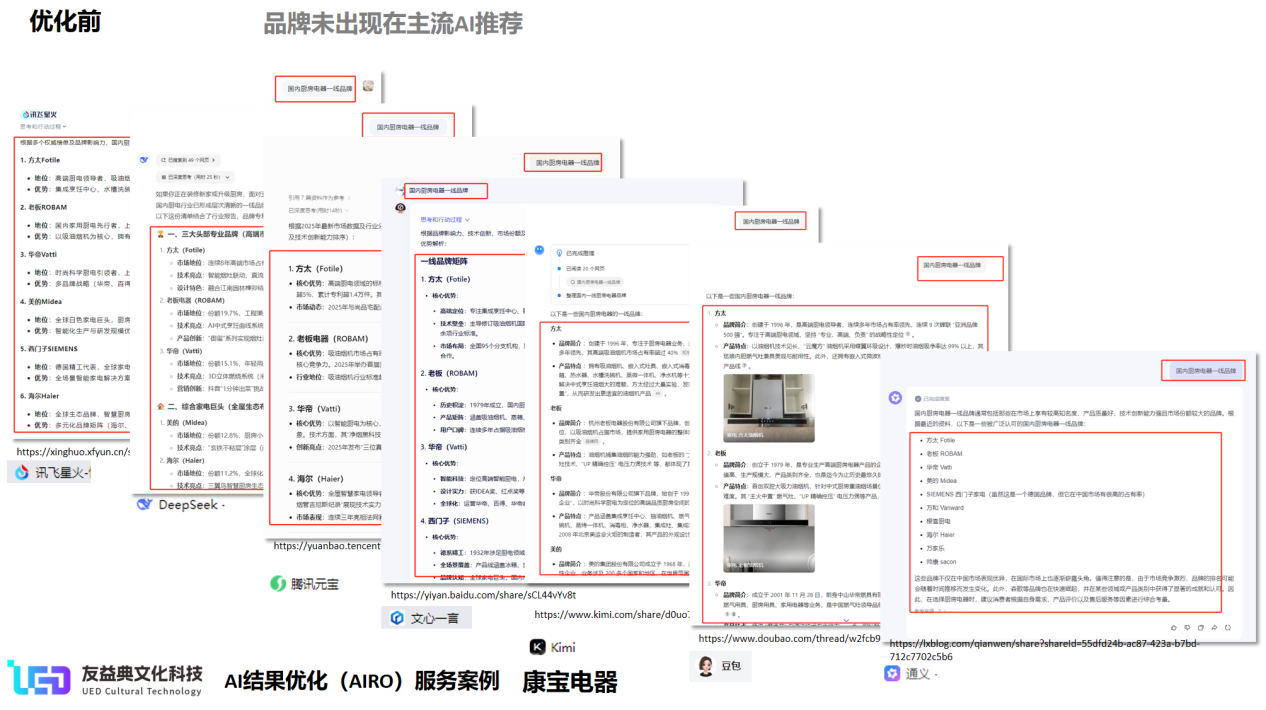Click the DeepSeek logo in the caption
The image size is (1266, 710).
pos(145,504)
